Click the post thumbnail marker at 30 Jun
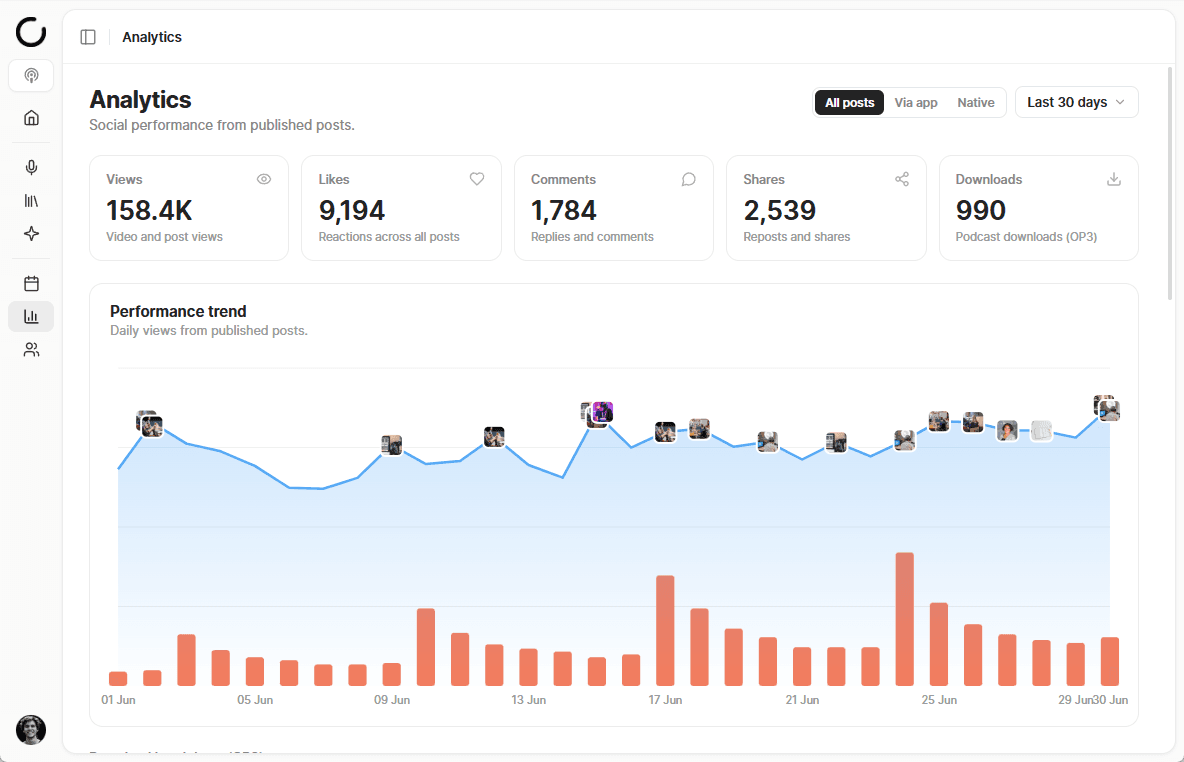Image resolution: width=1184 pixels, height=762 pixels. [1108, 410]
